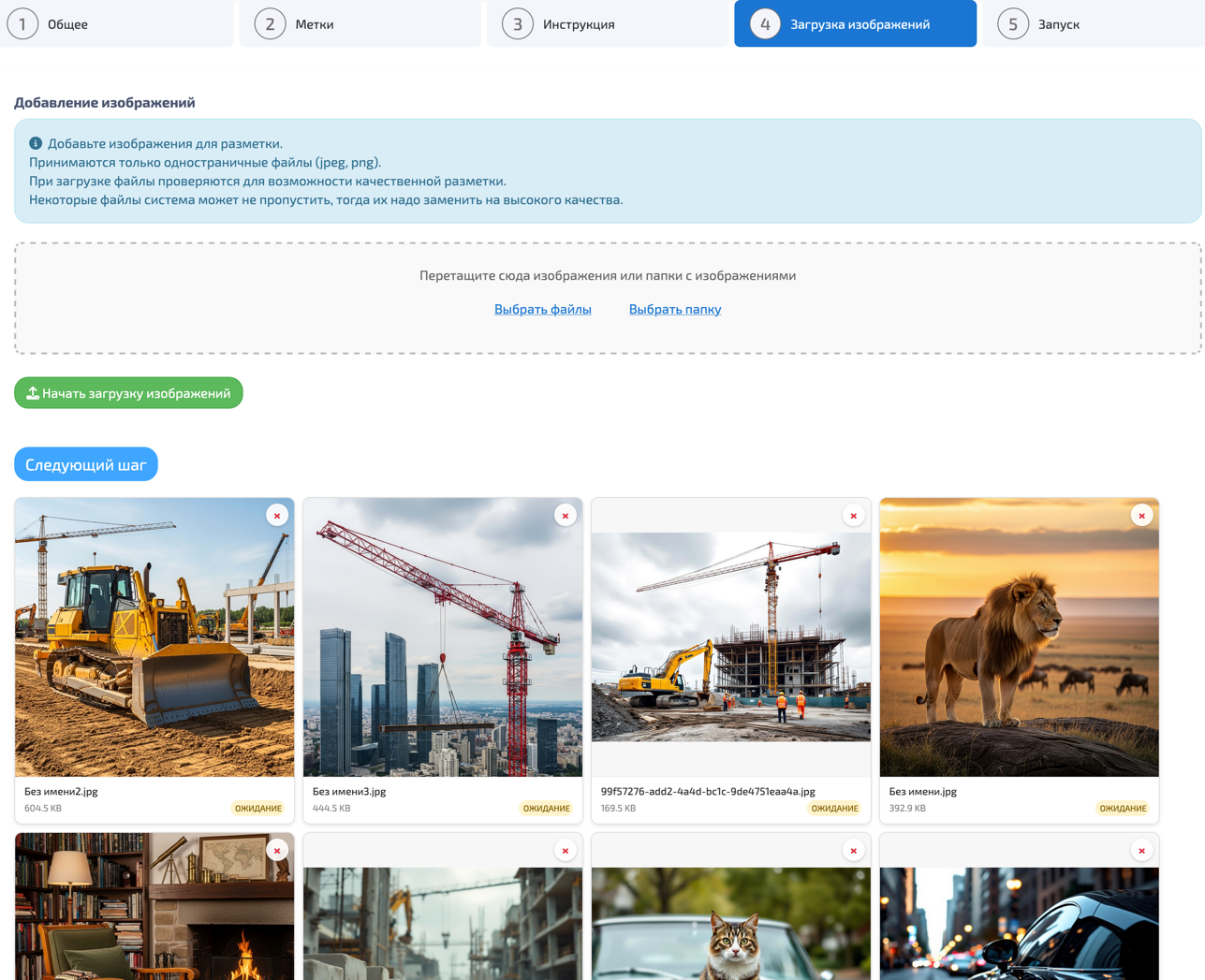The width and height of the screenshot is (1205, 980).
Task: Click the info icon in the blue notice
Action: point(36,143)
